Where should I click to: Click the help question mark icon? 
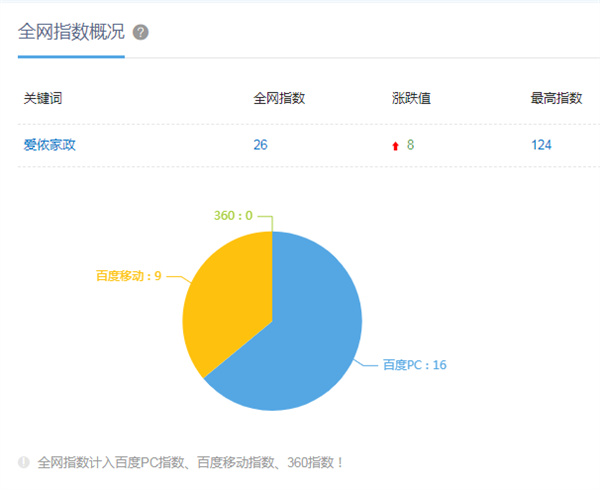140,32
